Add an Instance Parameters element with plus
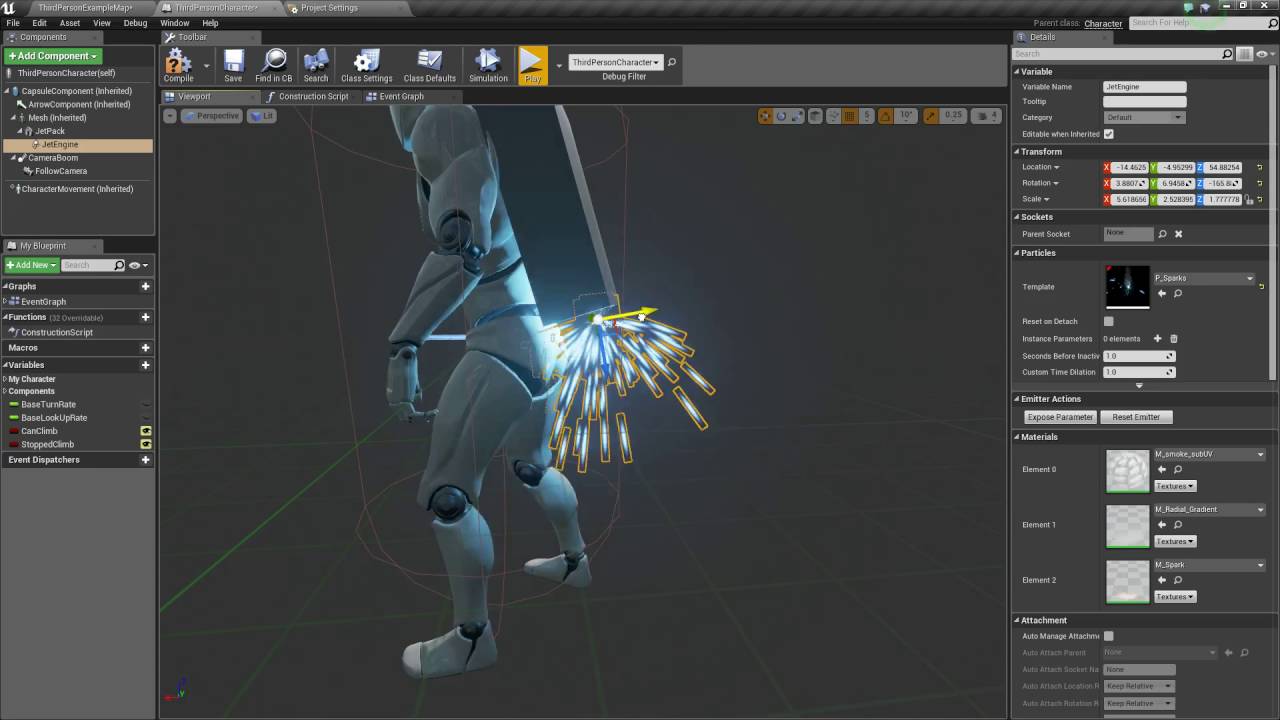The width and height of the screenshot is (1280, 720). point(1157,339)
